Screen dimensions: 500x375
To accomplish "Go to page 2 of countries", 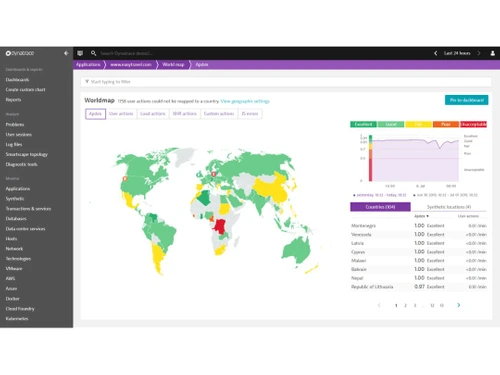I will tap(405, 305).
